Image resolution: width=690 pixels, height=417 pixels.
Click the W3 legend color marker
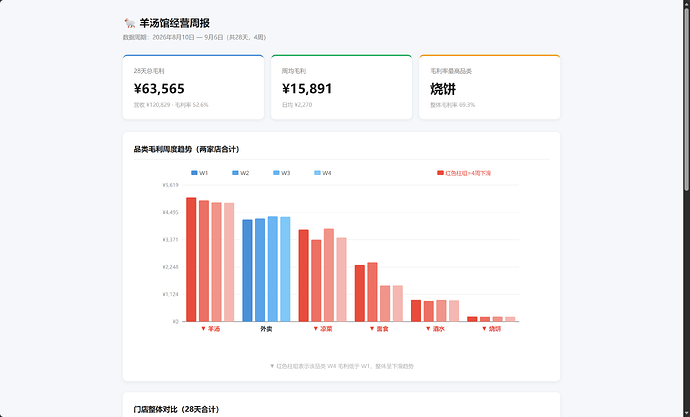(x=276, y=173)
